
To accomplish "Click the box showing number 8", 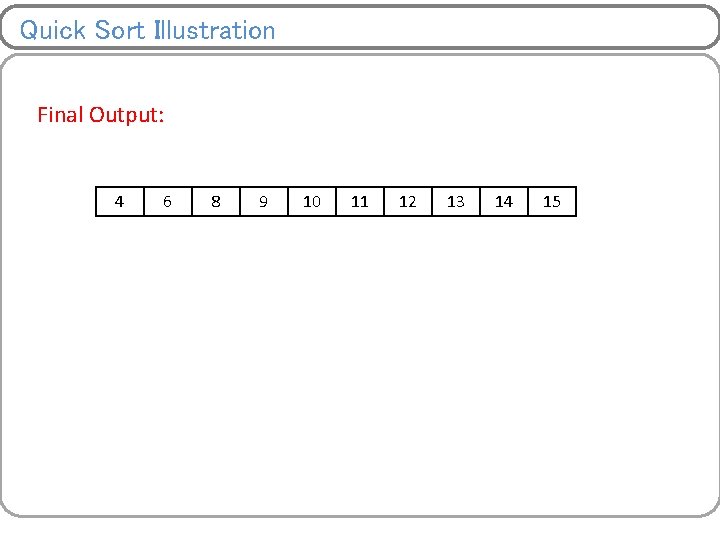I will click(216, 201).
